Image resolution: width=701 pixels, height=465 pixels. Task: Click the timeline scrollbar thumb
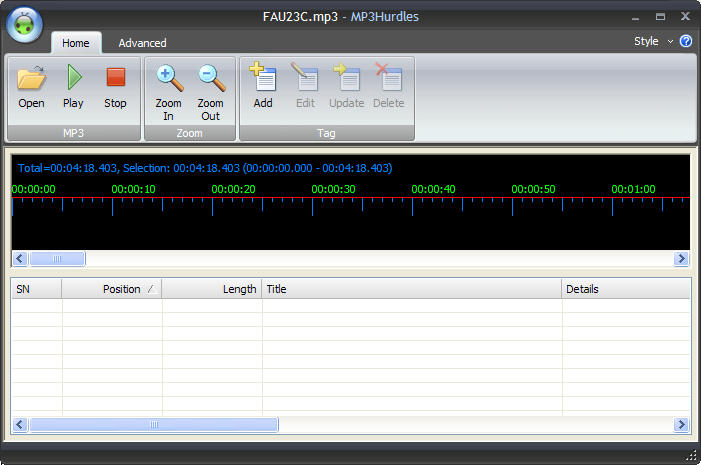57,258
